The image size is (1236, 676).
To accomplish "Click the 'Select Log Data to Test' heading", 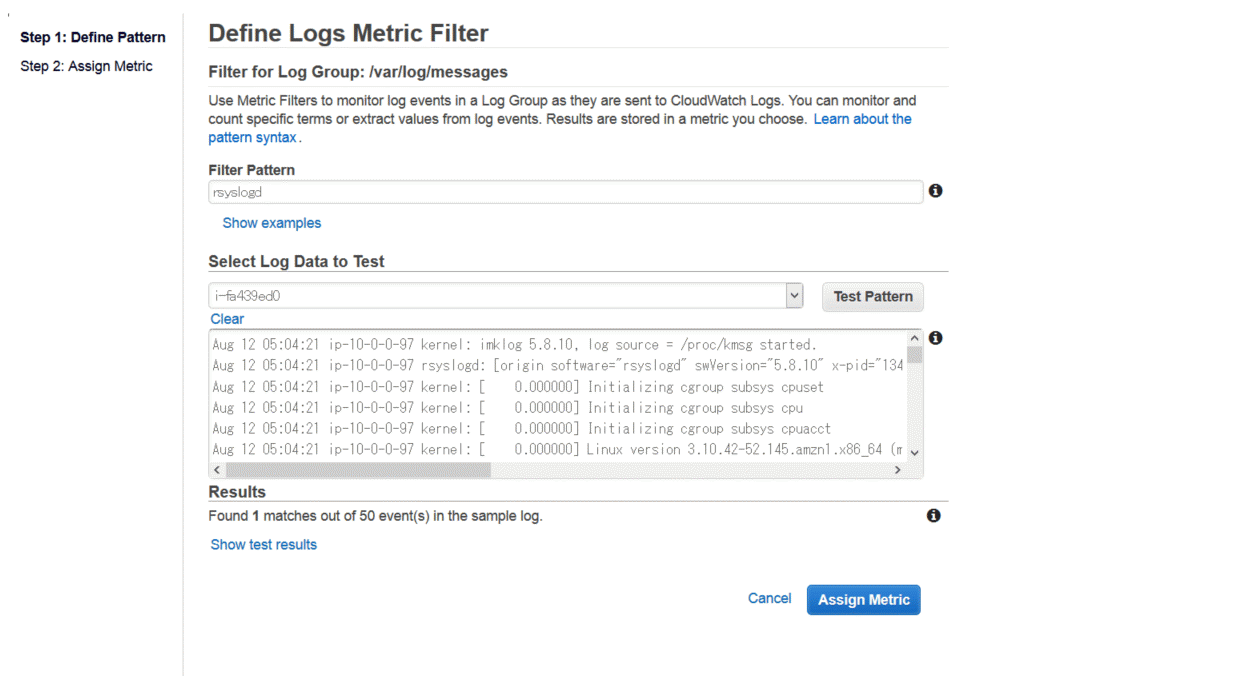I will click(x=296, y=261).
